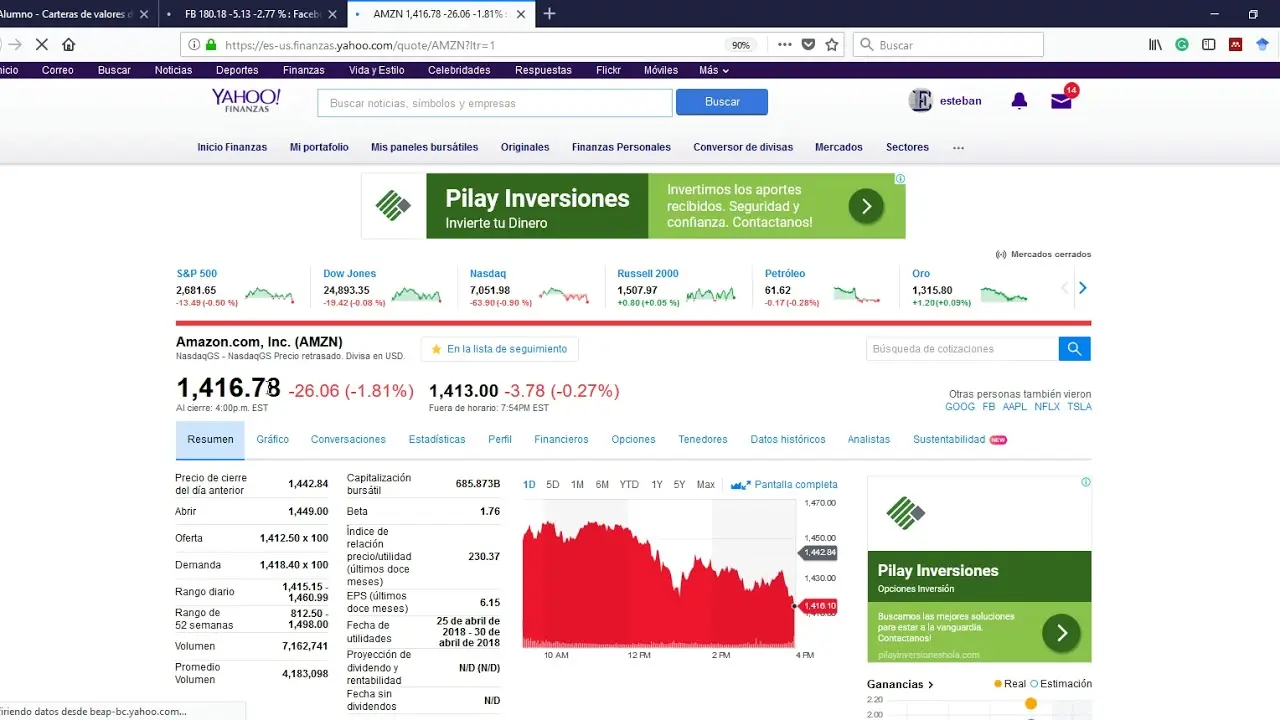1280x720 pixels.
Task: Select the Max chart range
Action: (706, 484)
